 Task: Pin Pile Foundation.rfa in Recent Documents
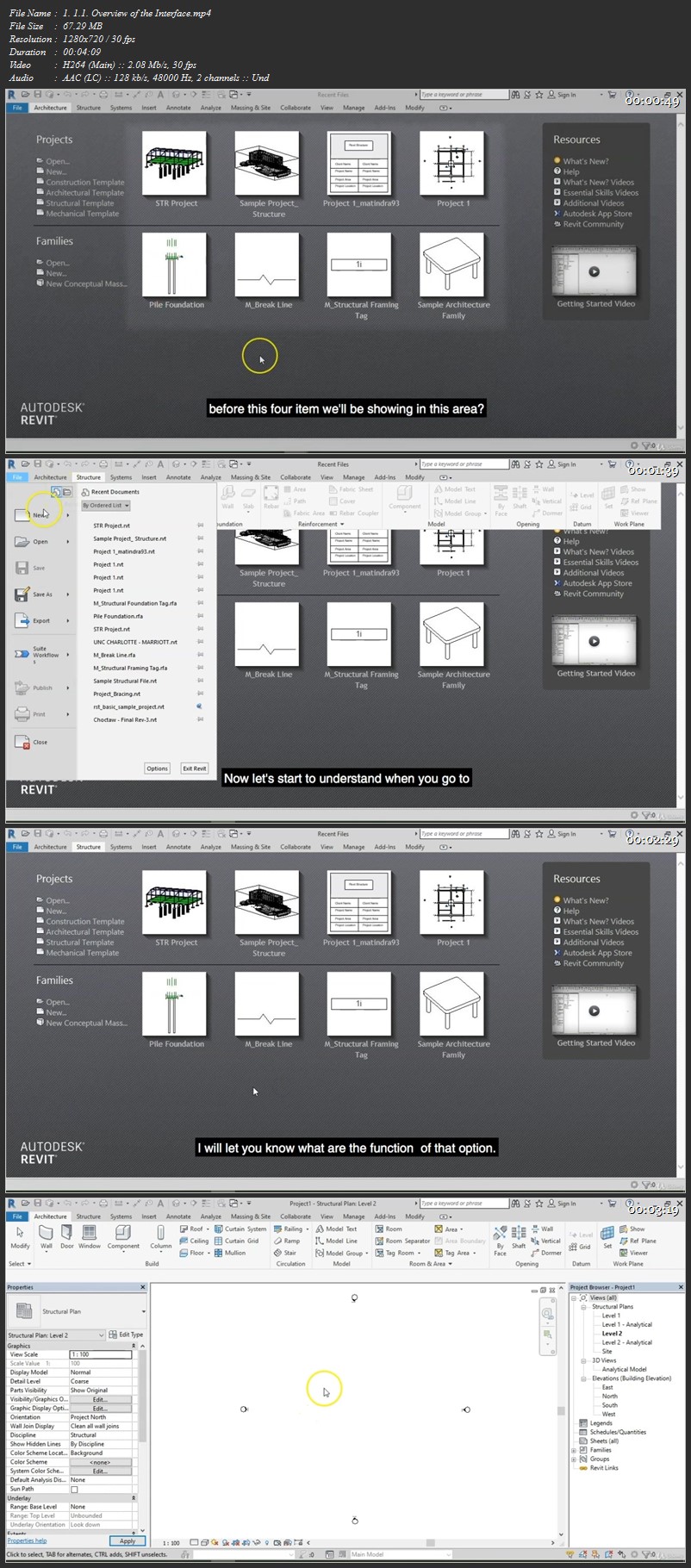[200, 617]
